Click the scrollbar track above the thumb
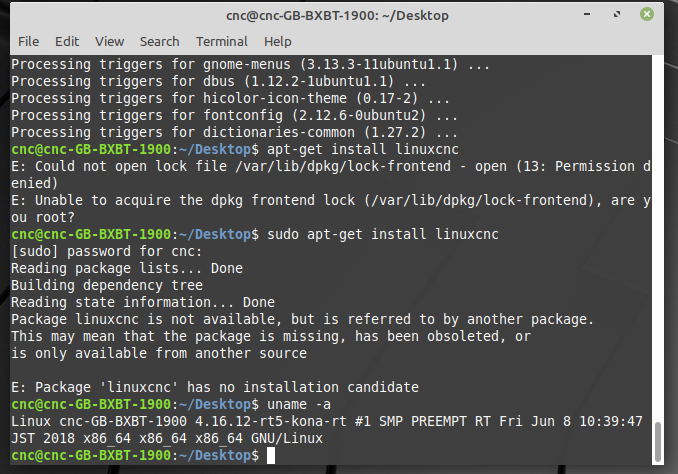Viewport: 678px width, 474px height. click(x=658, y=238)
